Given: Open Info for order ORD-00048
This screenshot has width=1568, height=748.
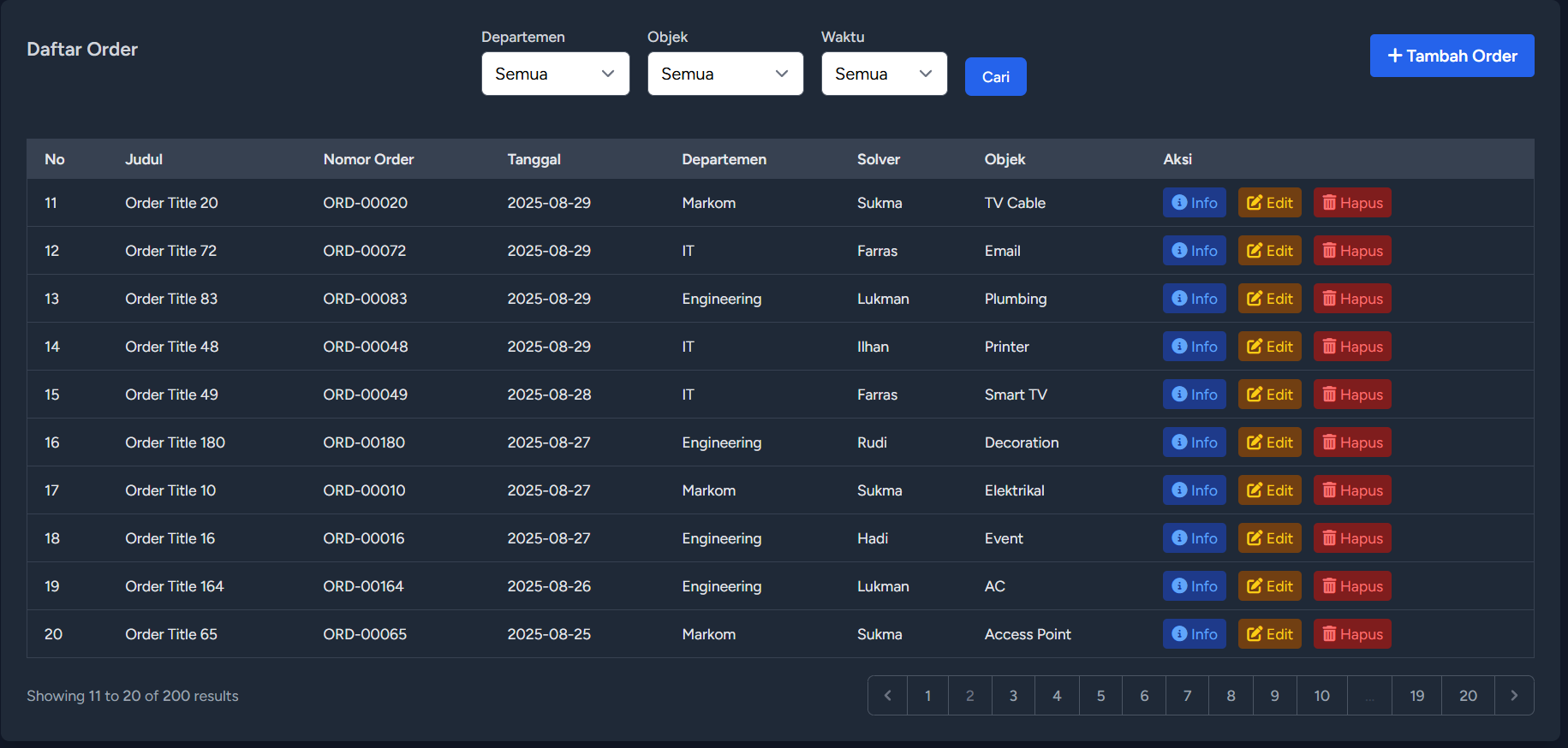Looking at the screenshot, I should 1194,347.
